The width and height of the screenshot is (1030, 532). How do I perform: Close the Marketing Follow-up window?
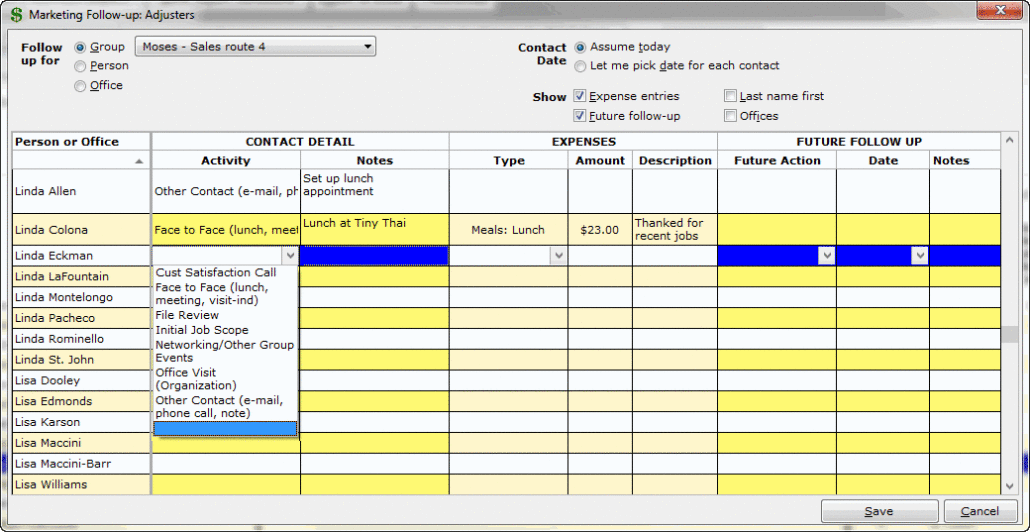point(1000,10)
